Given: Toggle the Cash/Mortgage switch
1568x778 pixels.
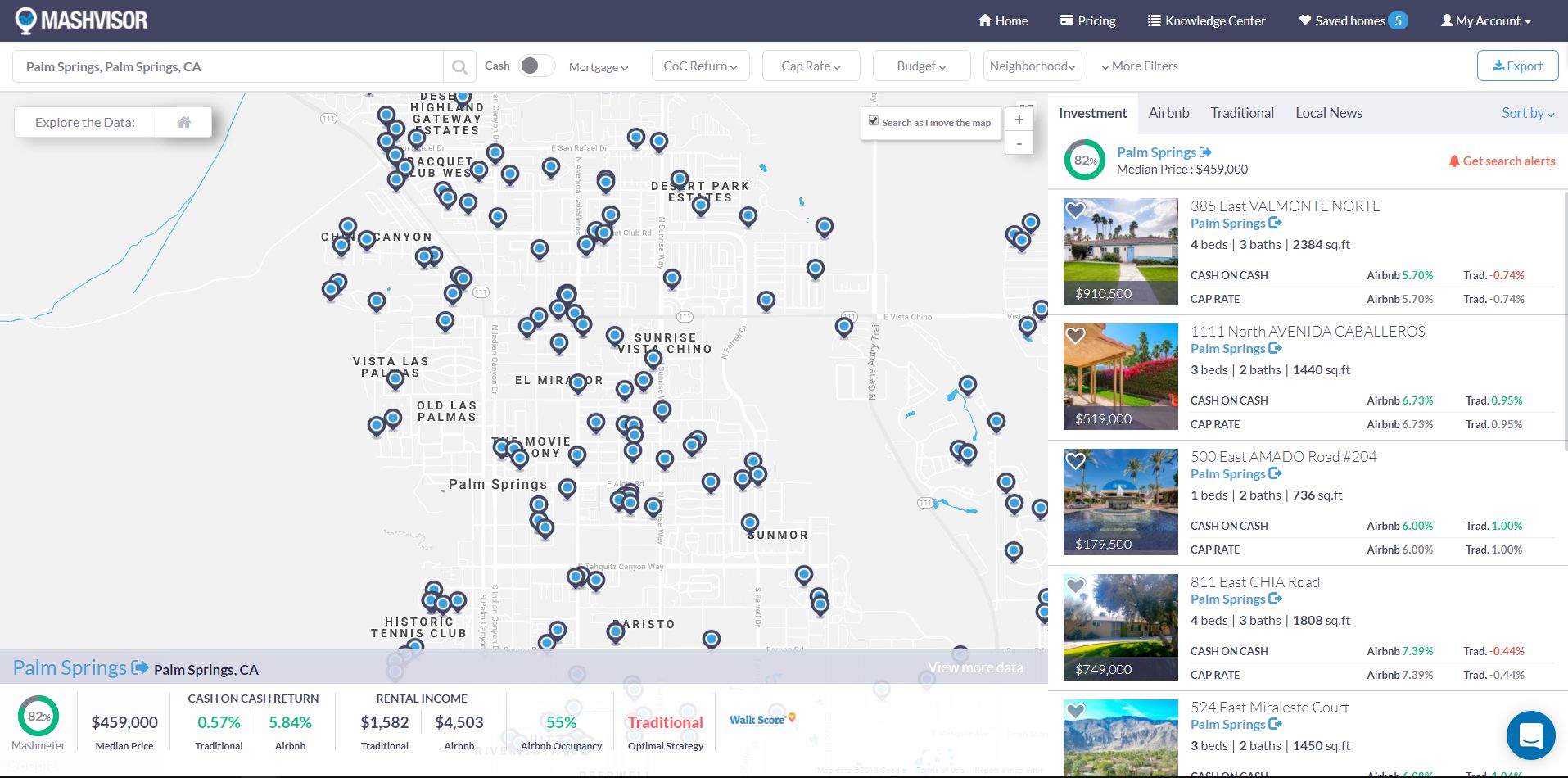Looking at the screenshot, I should pos(536,66).
